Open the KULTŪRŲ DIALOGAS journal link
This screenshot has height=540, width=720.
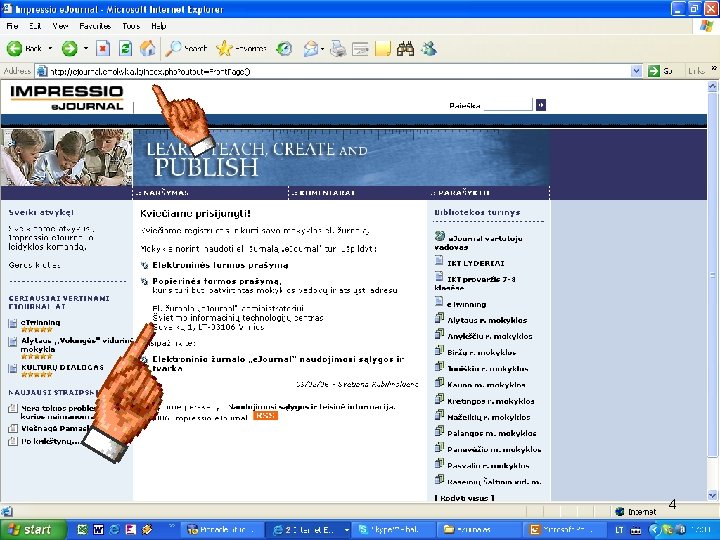click(62, 367)
